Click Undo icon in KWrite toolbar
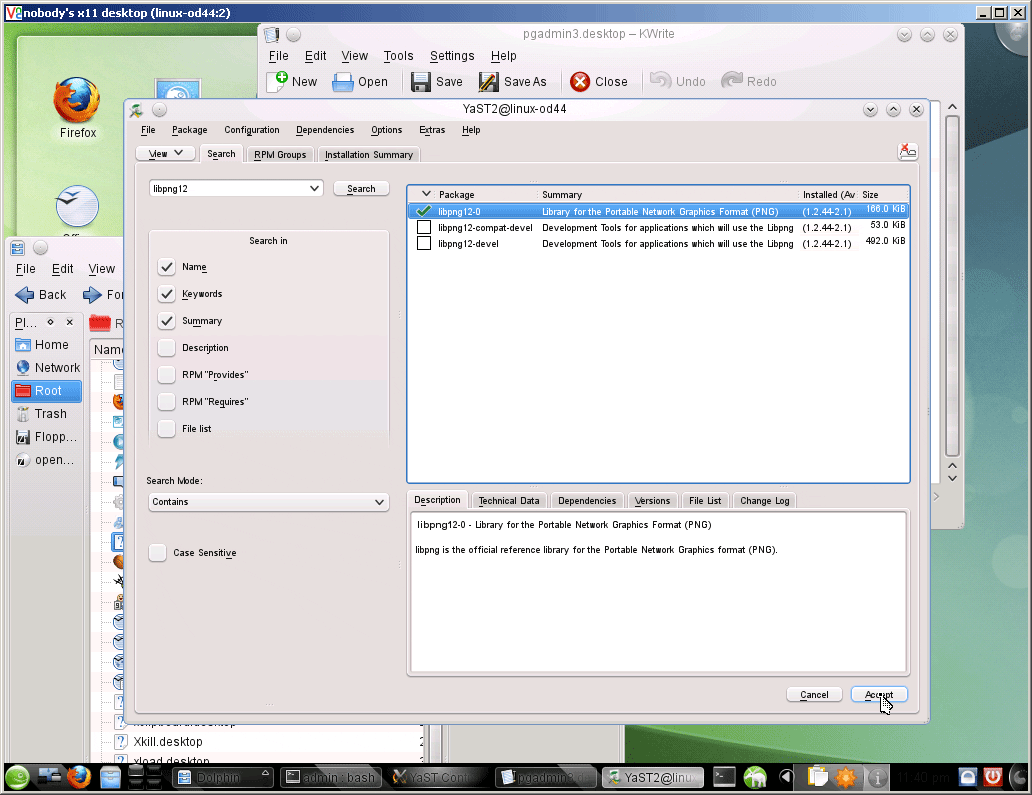Screen dimensions: 1032x795 coord(660,80)
